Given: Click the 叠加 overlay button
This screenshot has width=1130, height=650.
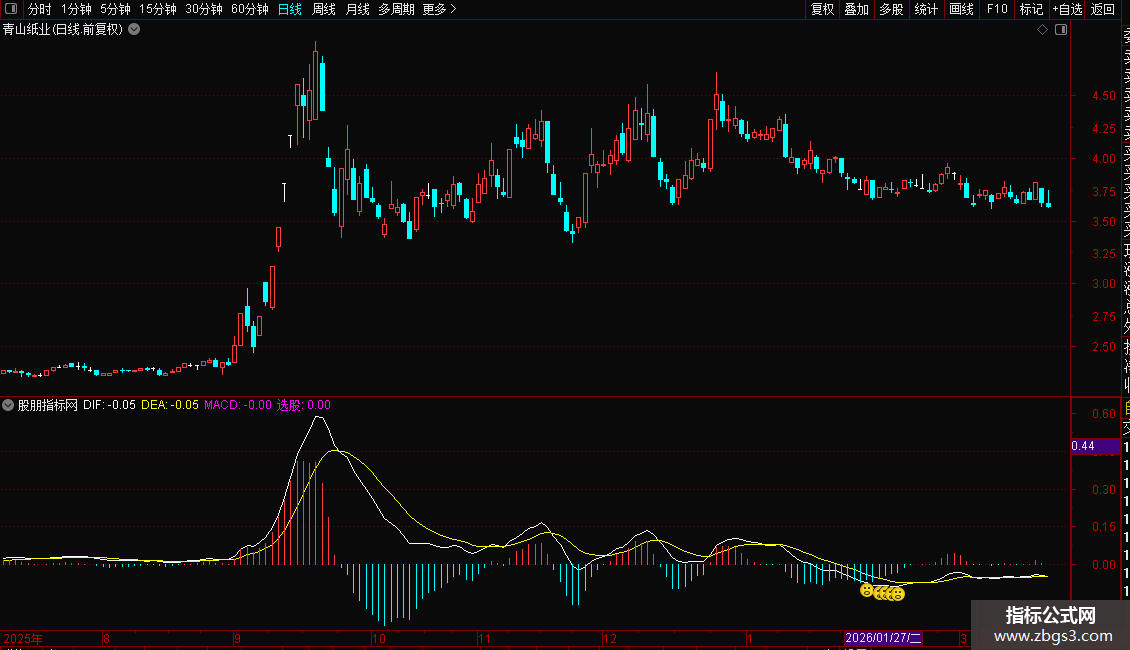Looking at the screenshot, I should 856,10.
